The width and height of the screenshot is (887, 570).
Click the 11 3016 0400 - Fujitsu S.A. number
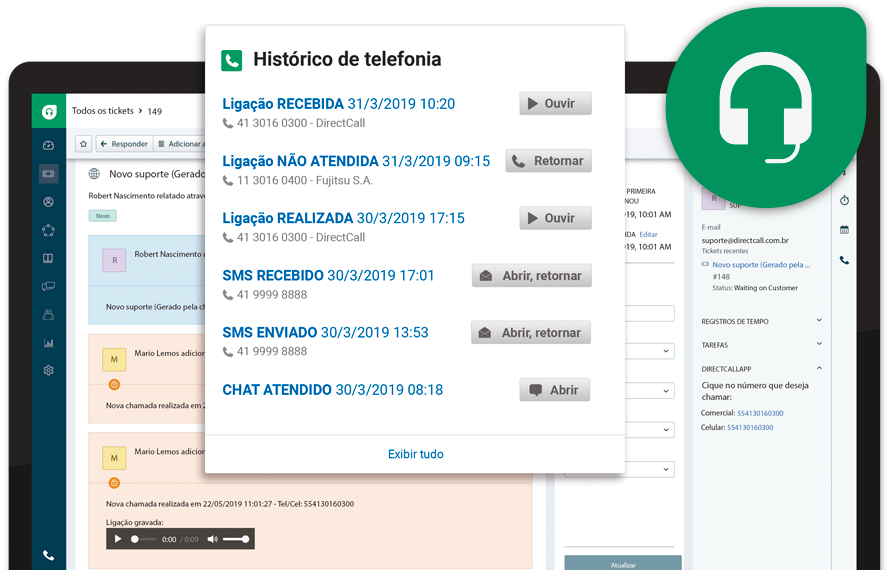click(305, 180)
